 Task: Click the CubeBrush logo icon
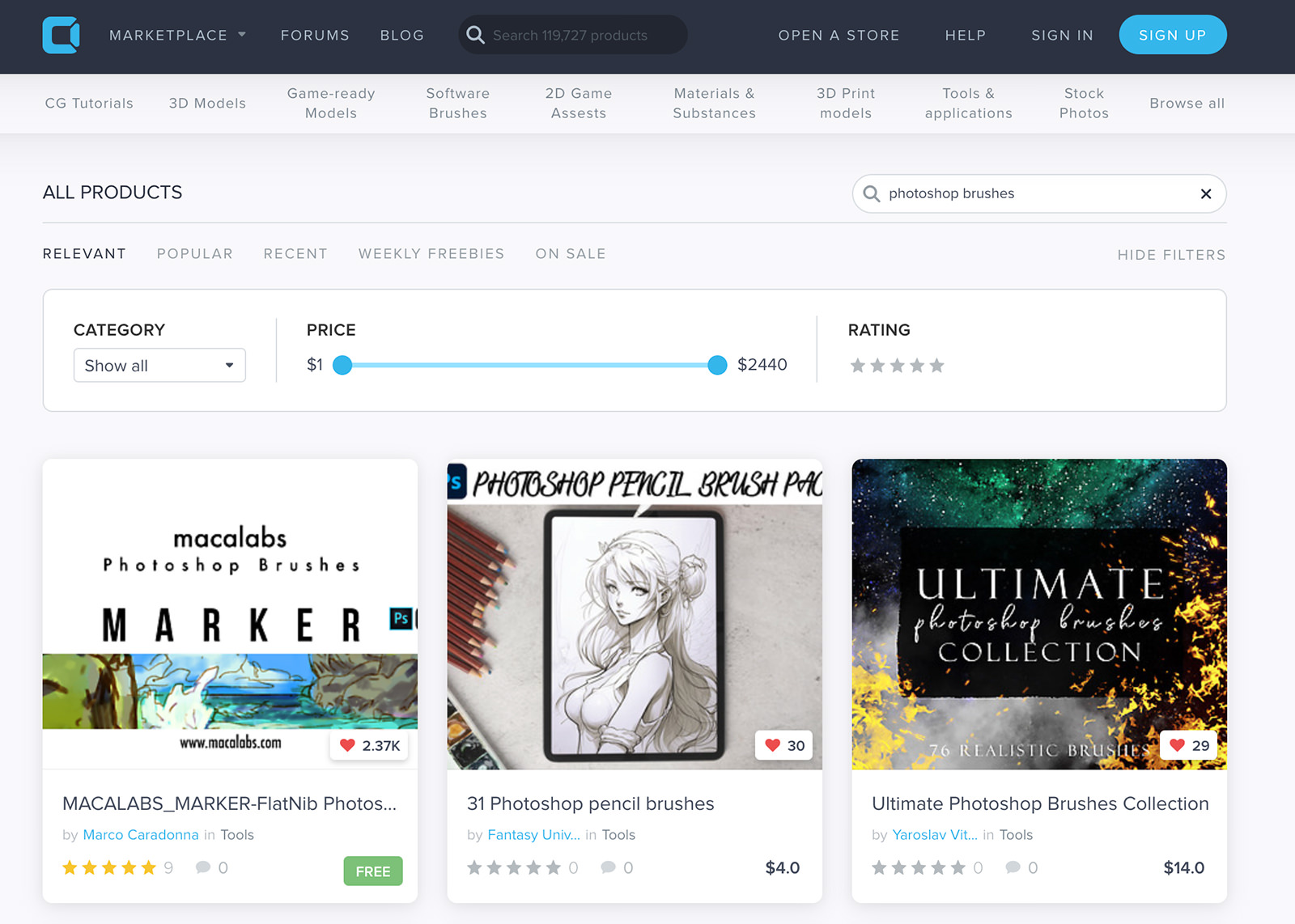coord(62,36)
